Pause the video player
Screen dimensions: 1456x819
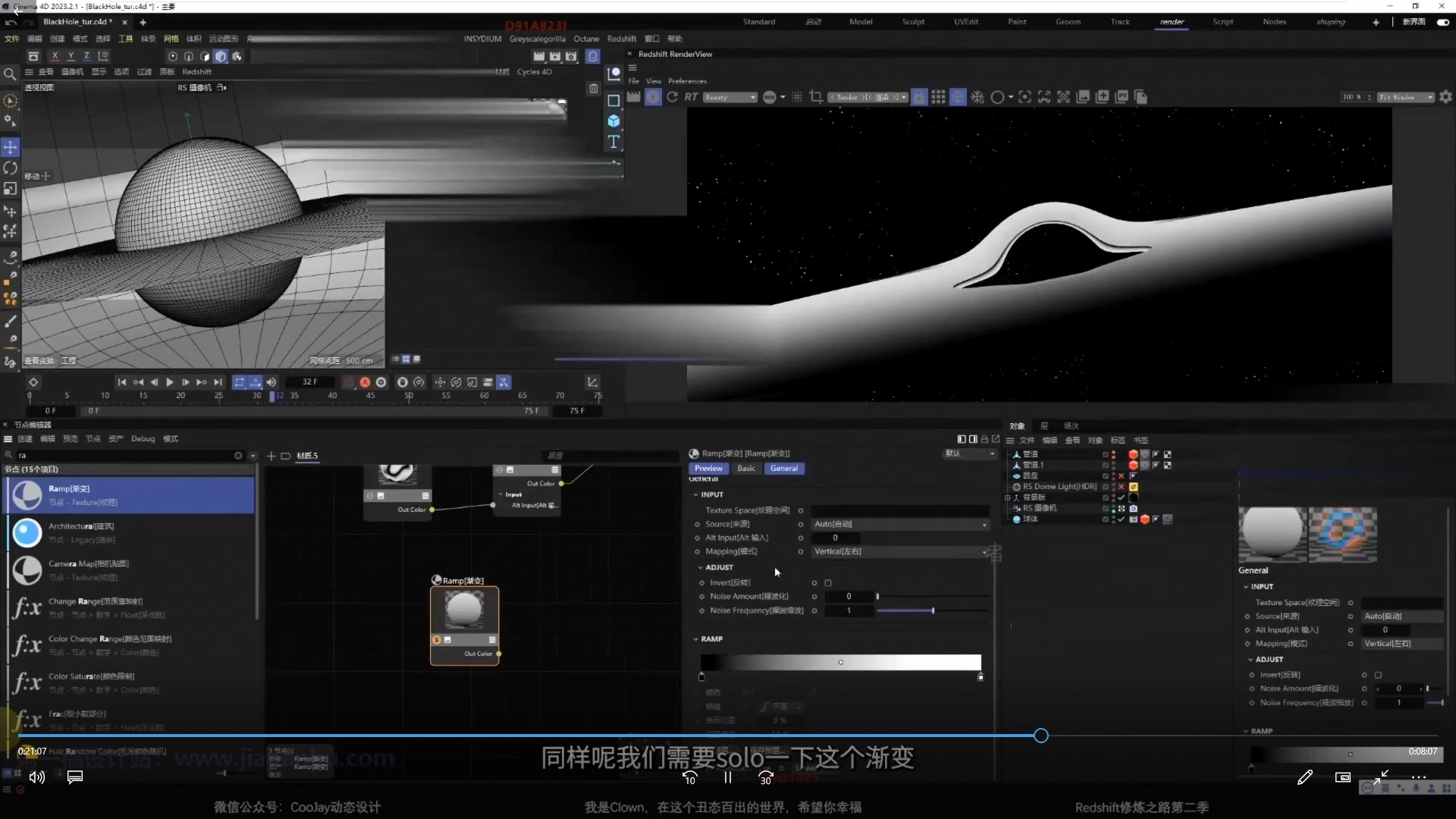coord(727,777)
